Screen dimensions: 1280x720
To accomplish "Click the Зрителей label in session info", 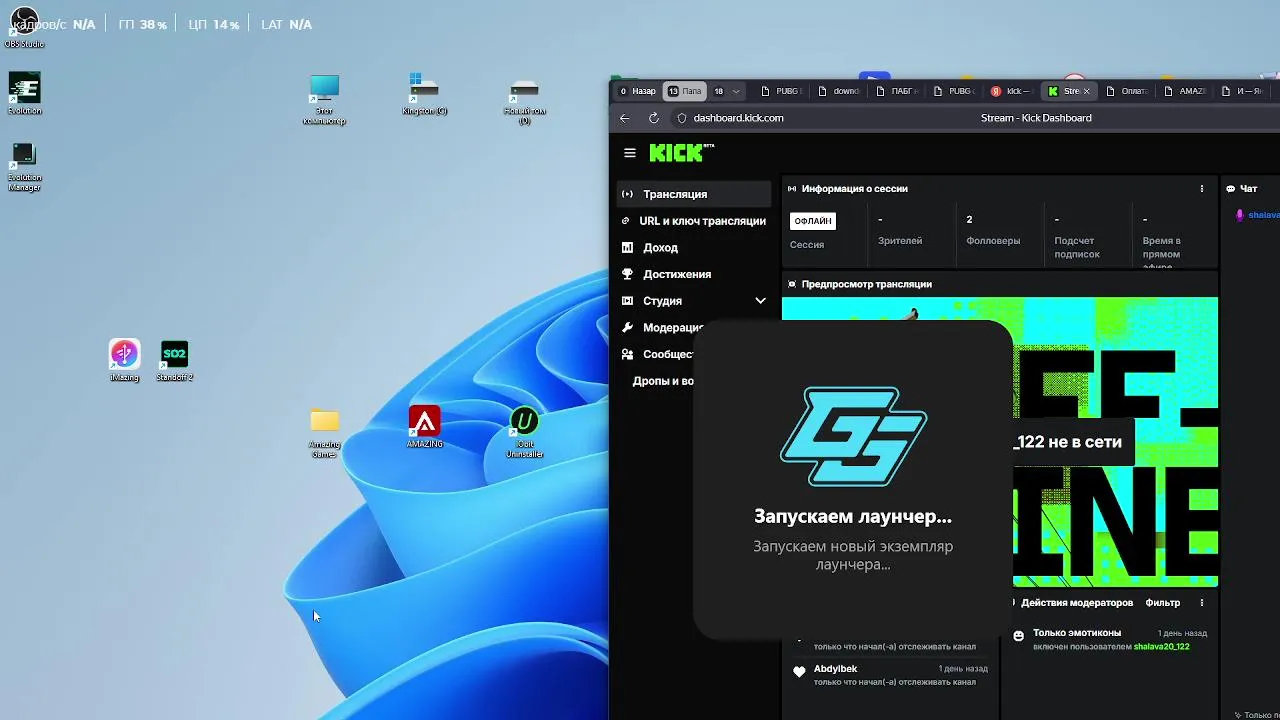I will click(900, 241).
